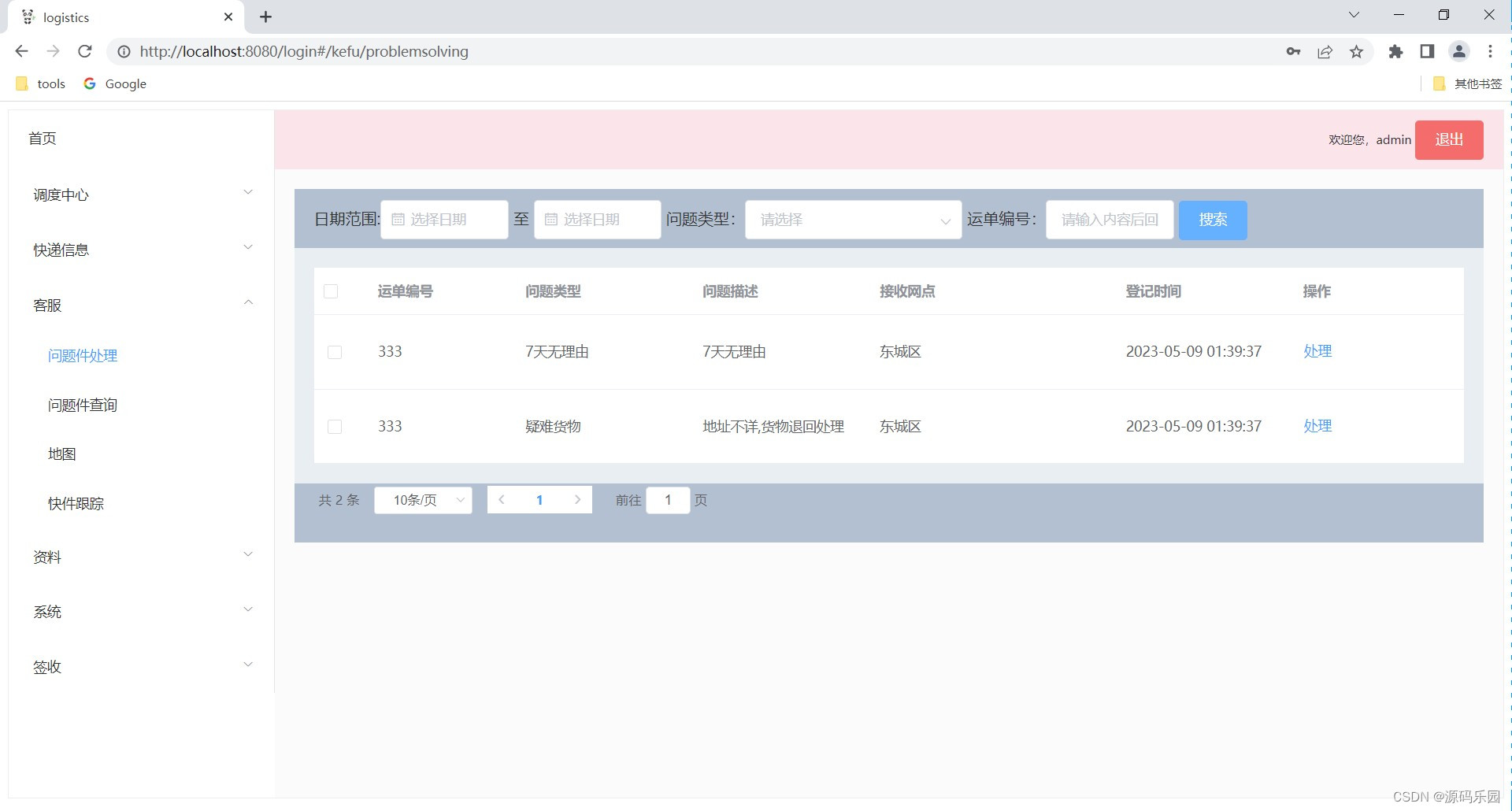This screenshot has height=811, width=1512.
Task: Open the extensions puzzle icon
Action: [1395, 51]
